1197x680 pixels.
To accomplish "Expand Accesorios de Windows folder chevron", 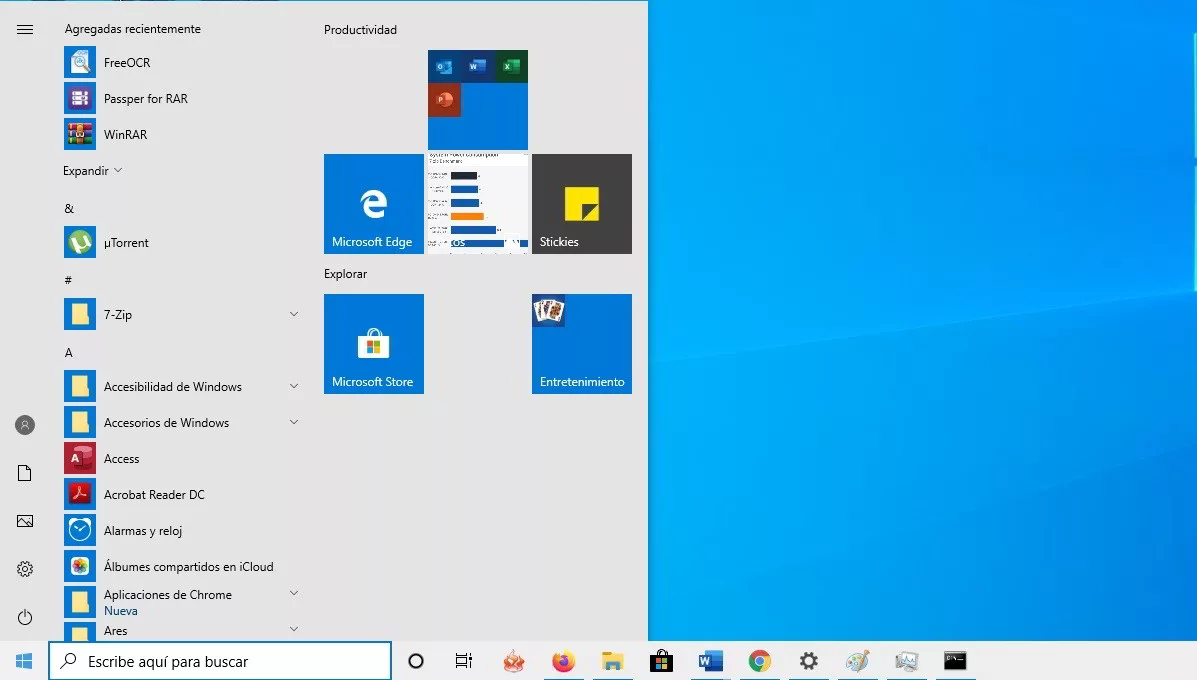I will click(x=294, y=423).
